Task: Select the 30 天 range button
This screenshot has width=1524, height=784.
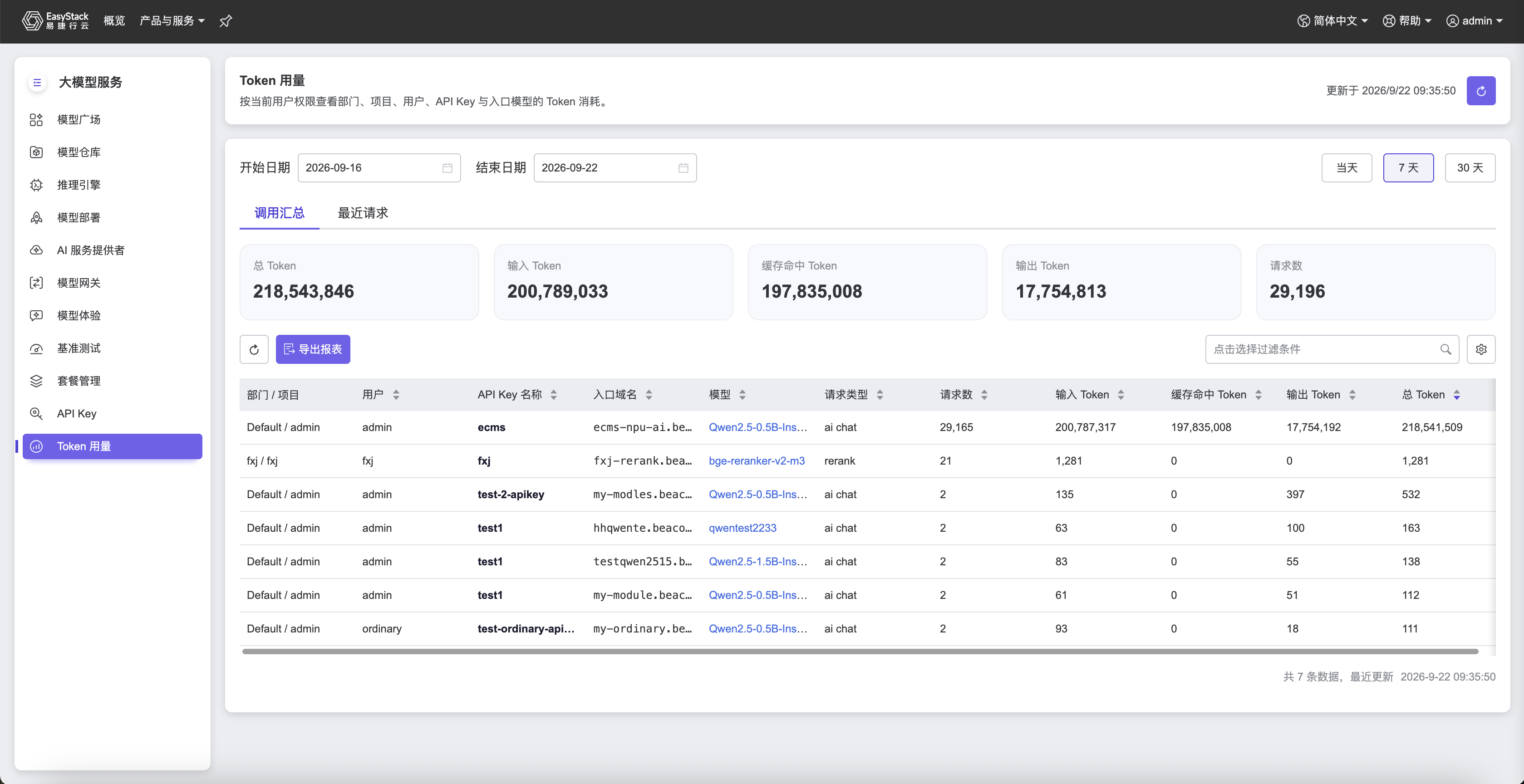Action: 1470,168
